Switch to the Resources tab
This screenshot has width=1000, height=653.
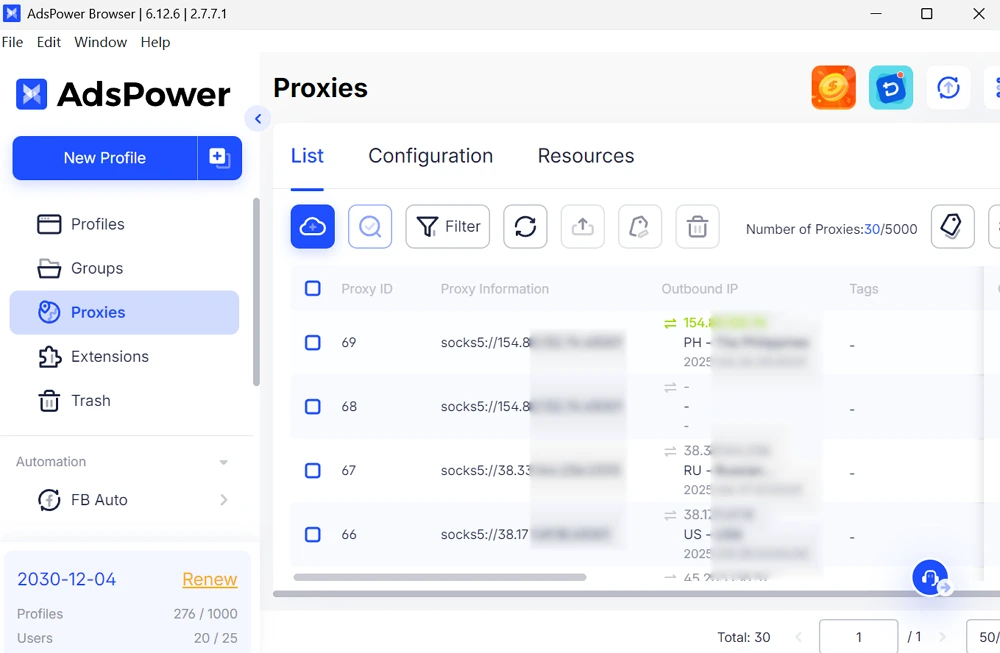click(x=585, y=156)
